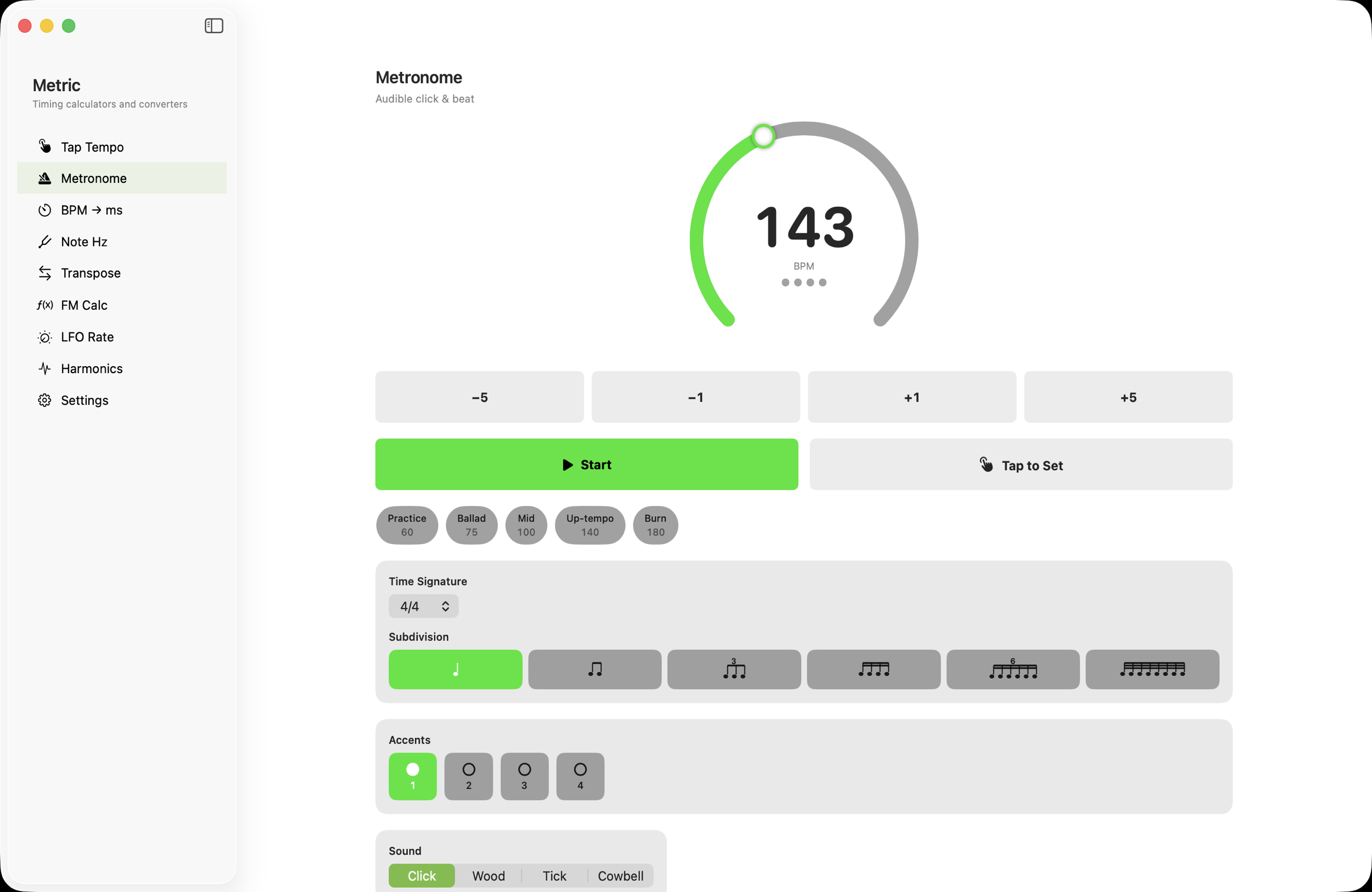The image size is (1372, 892).
Task: Toggle accent on beat 1
Action: (x=413, y=776)
